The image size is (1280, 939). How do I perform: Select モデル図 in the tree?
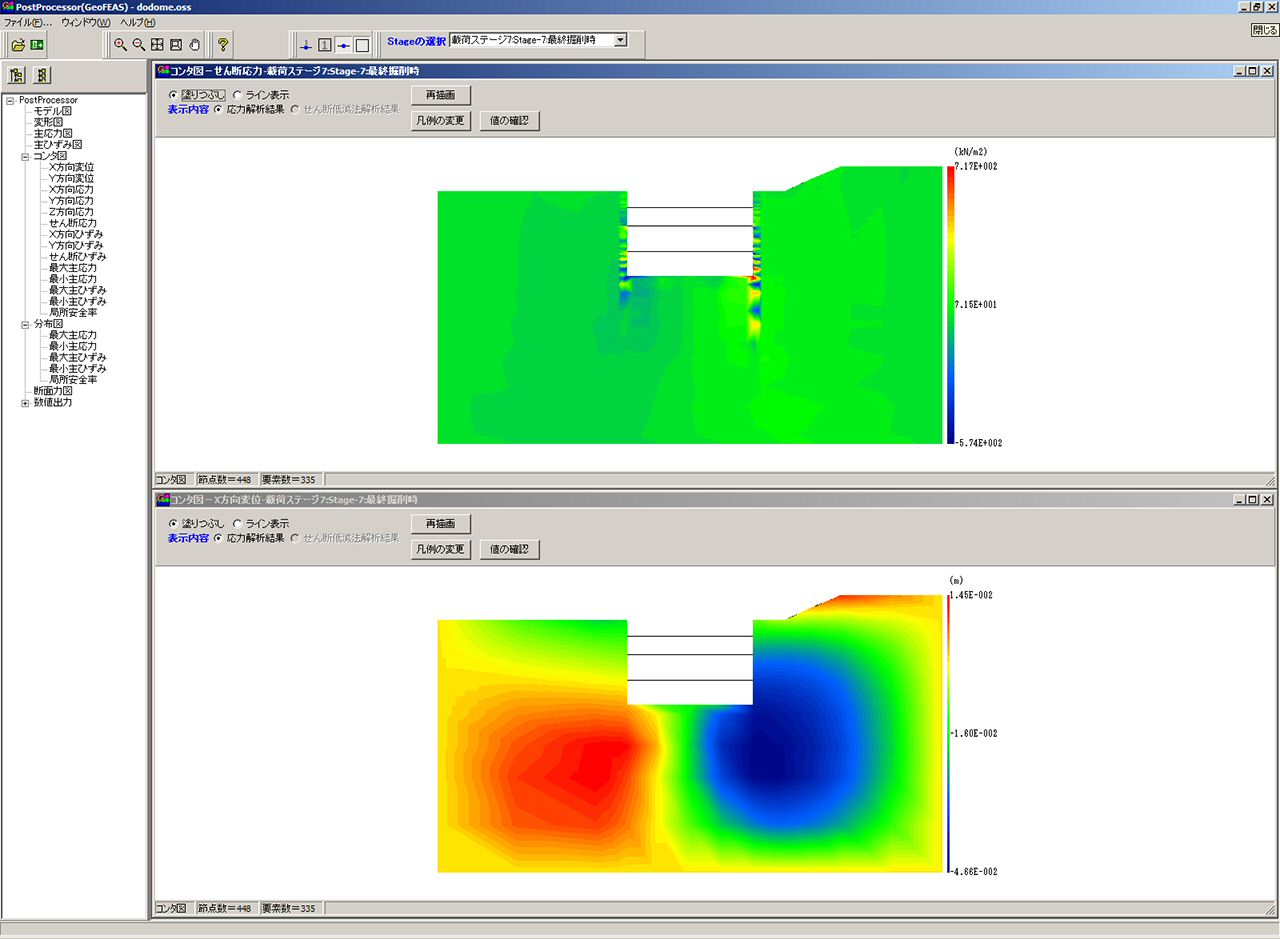pyautogui.click(x=53, y=111)
